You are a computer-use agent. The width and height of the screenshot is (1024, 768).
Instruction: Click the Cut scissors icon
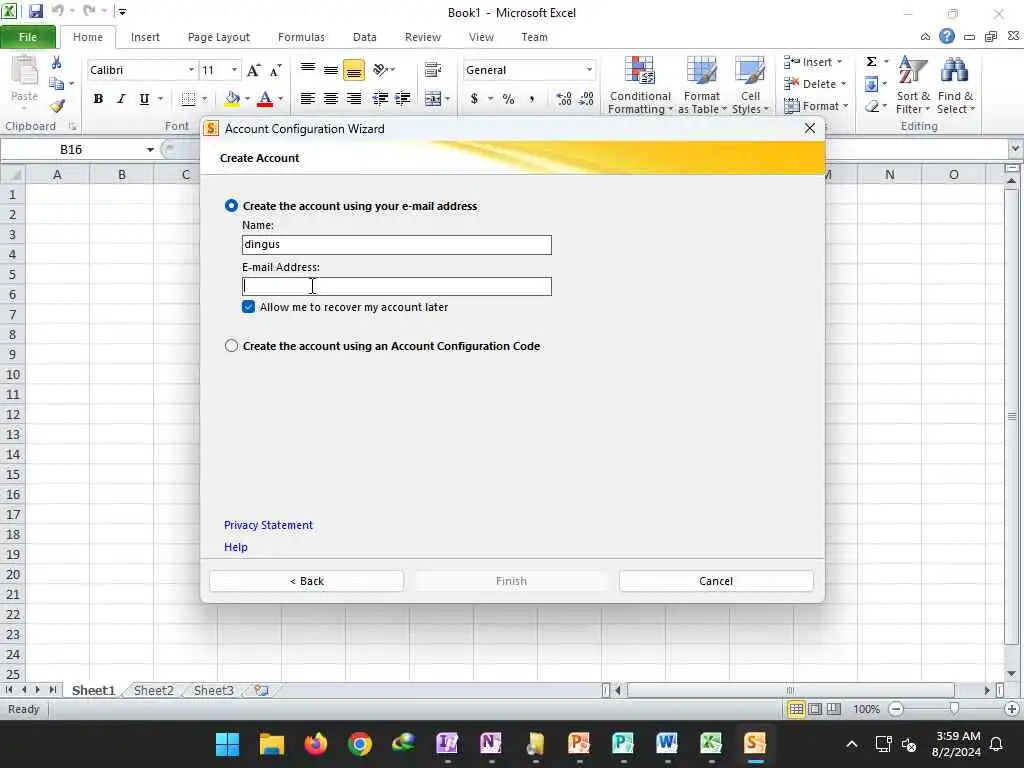coord(57,63)
